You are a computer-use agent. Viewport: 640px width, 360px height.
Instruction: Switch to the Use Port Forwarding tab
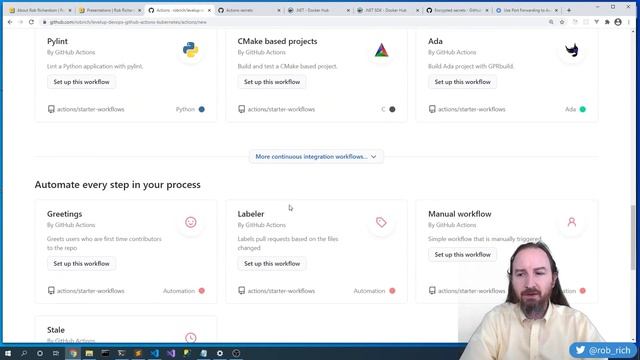click(x=527, y=10)
